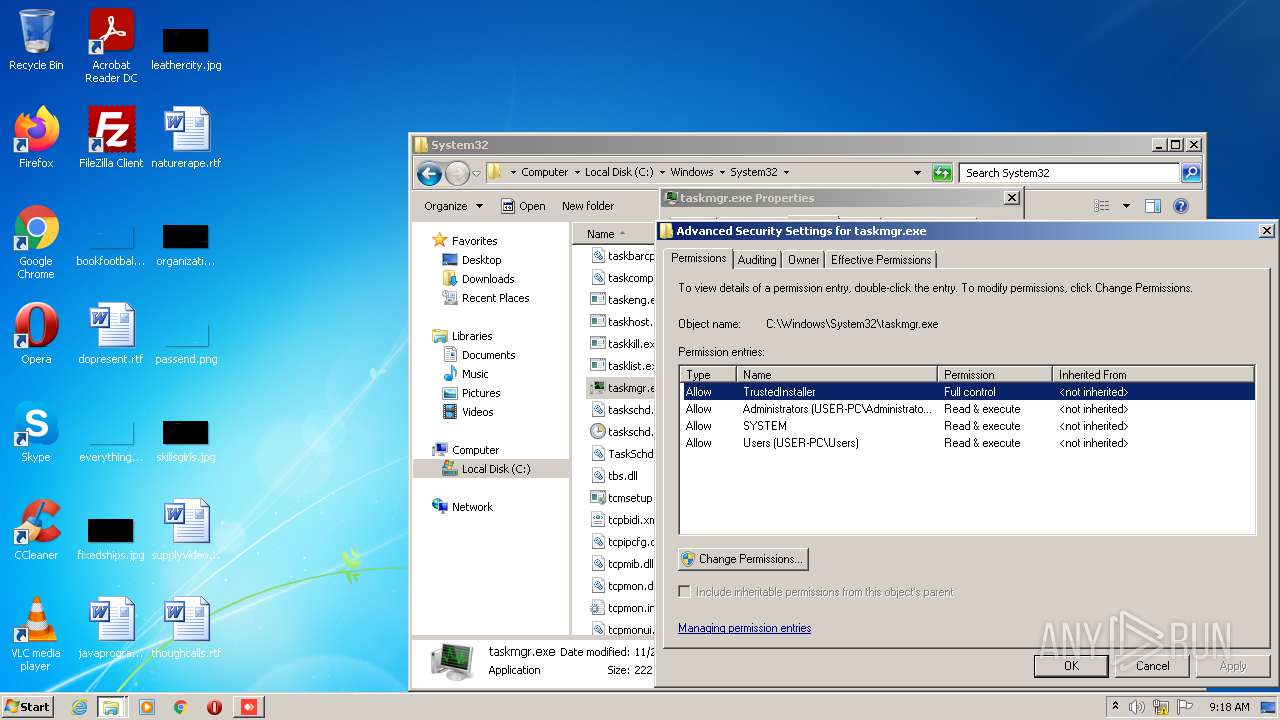The height and width of the screenshot is (720, 1280).
Task: Select passend.png image file
Action: 186,340
